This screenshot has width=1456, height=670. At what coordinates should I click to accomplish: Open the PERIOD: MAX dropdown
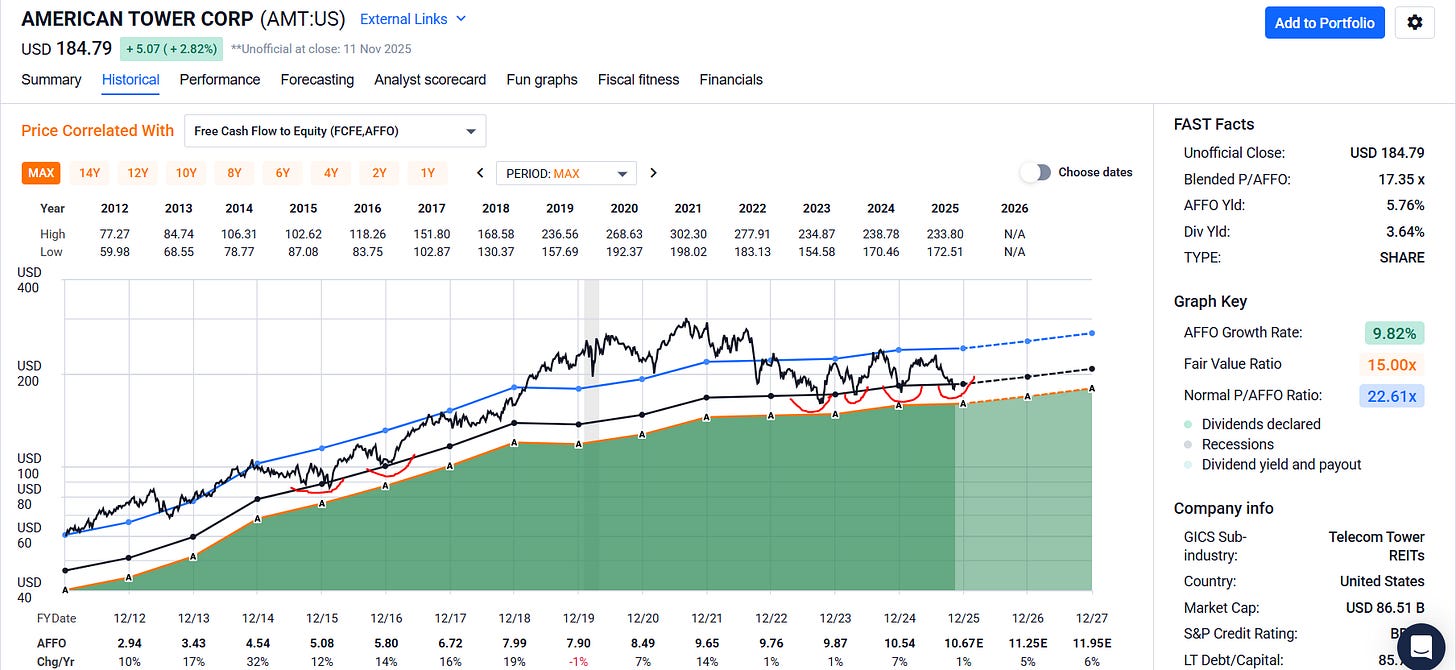tap(566, 173)
